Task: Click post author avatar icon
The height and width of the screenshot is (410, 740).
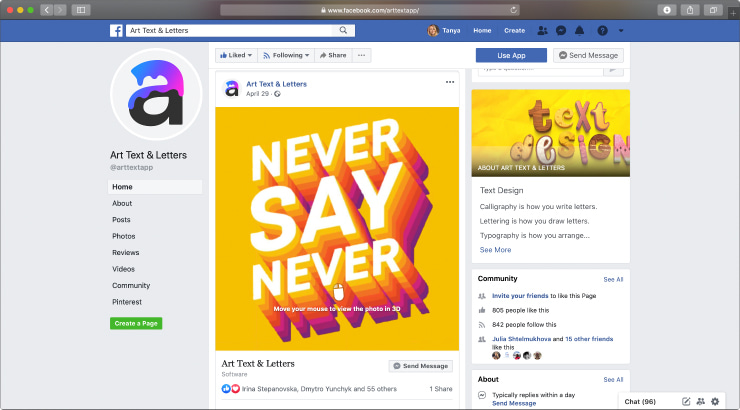Action: tap(231, 88)
